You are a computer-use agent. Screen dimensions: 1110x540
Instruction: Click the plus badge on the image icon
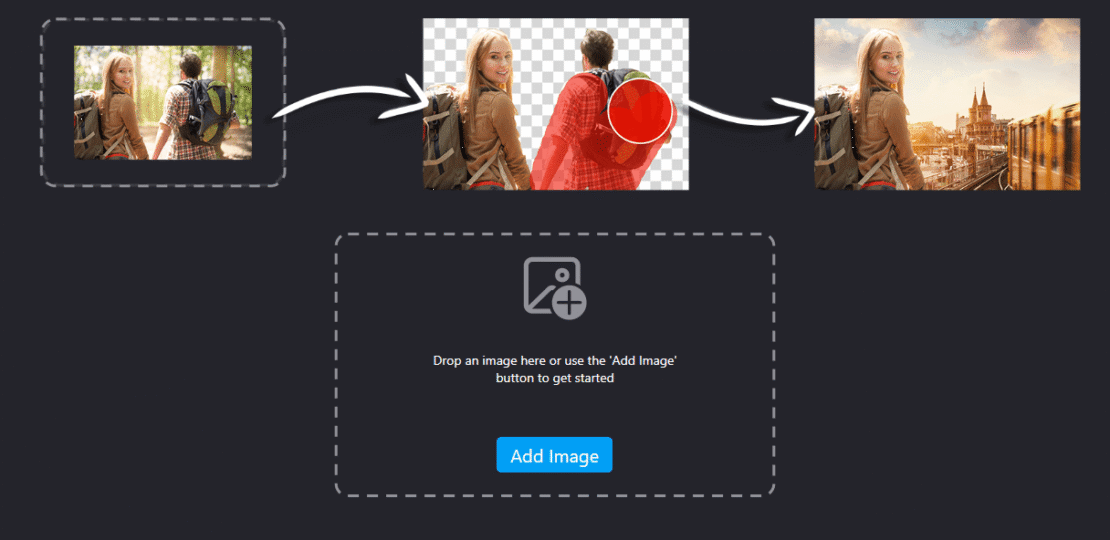[x=570, y=303]
